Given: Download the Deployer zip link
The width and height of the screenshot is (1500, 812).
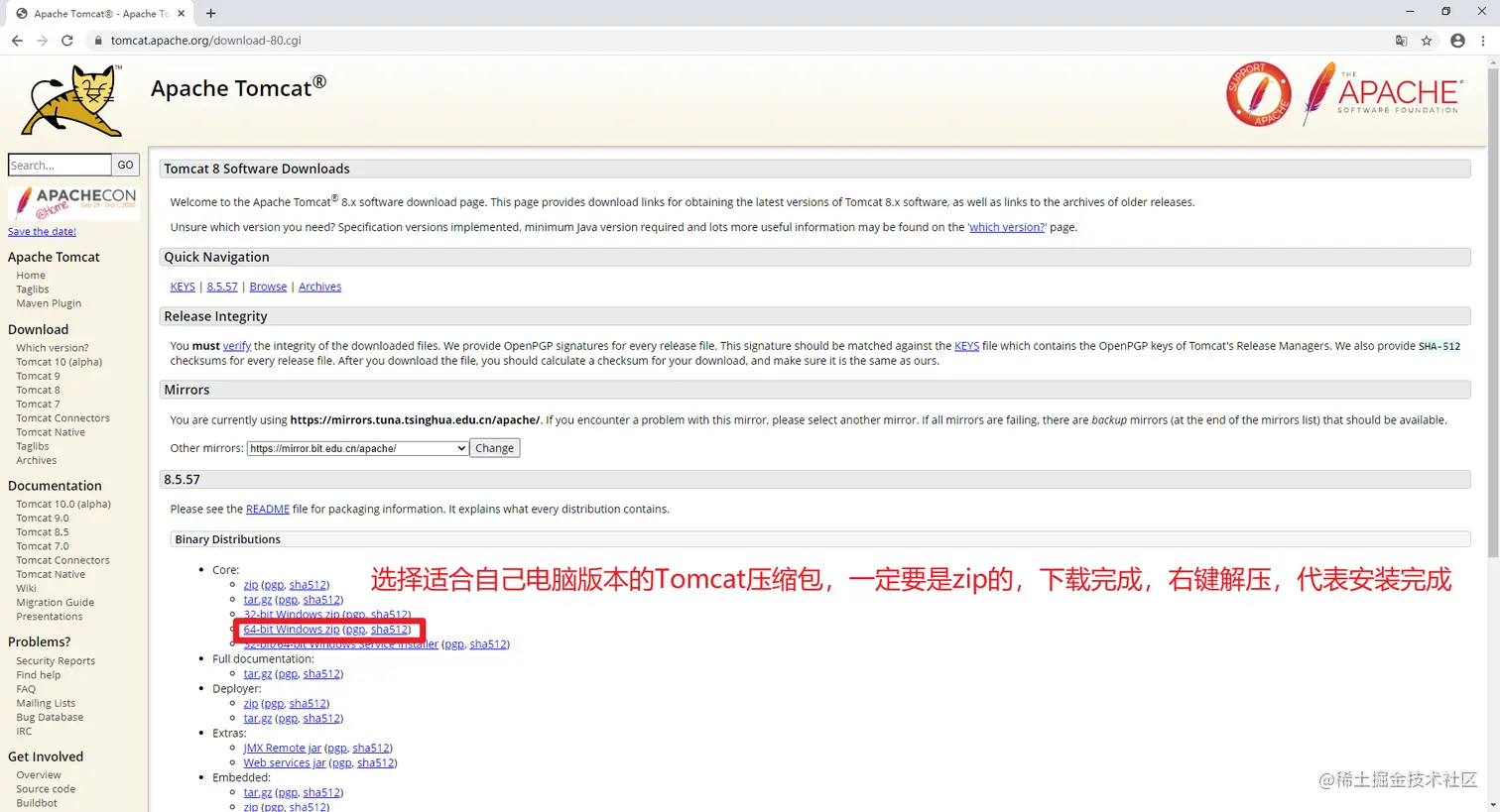Looking at the screenshot, I should pos(251,704).
